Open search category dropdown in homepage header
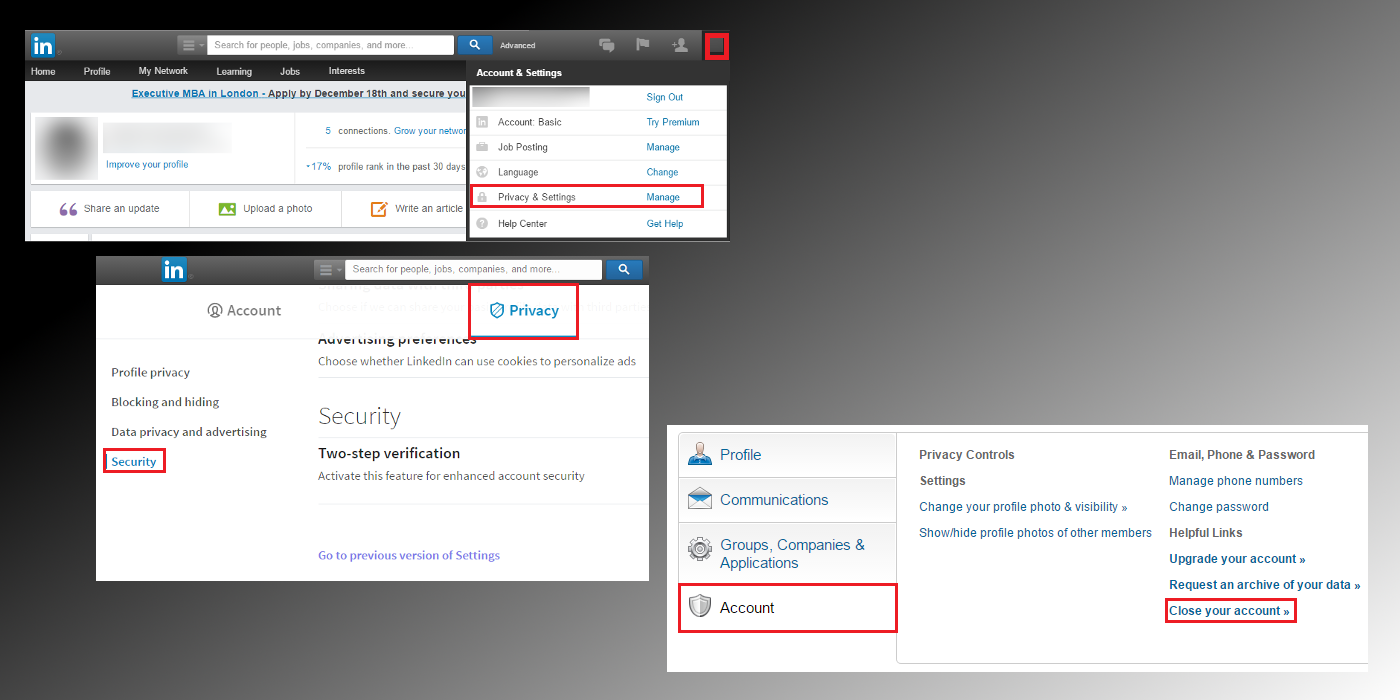Image resolution: width=1400 pixels, height=700 pixels. [191, 45]
